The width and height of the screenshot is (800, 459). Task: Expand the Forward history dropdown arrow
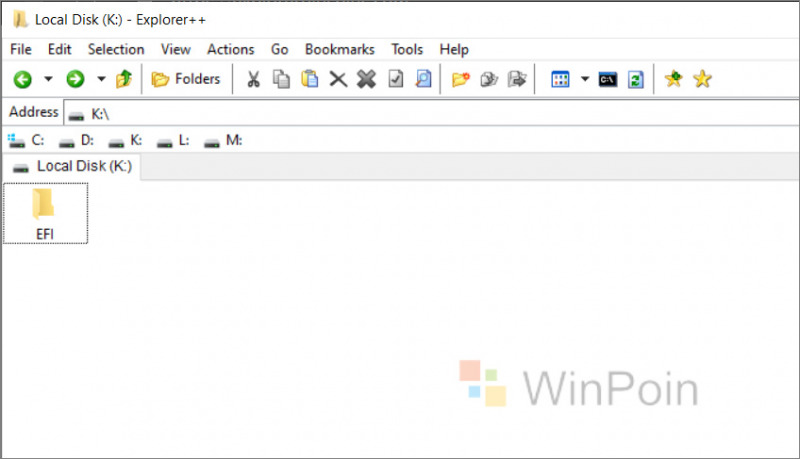tap(101, 79)
